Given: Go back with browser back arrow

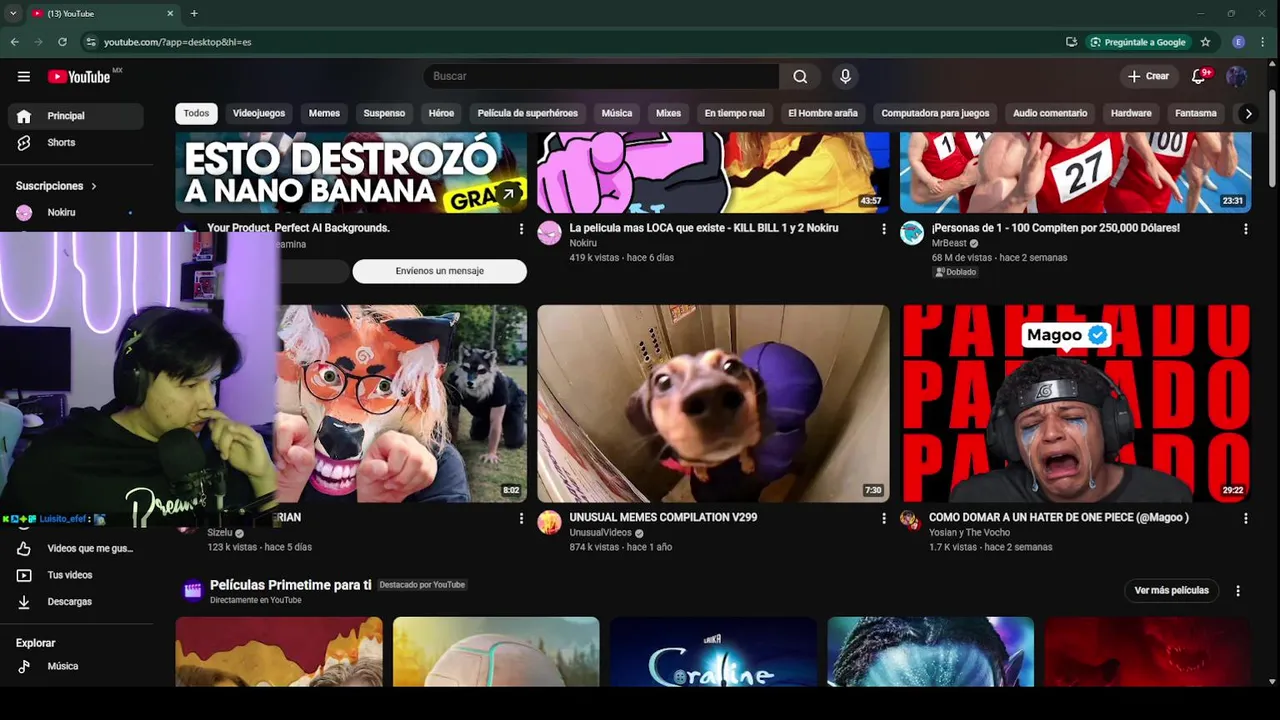Looking at the screenshot, I should point(14,42).
